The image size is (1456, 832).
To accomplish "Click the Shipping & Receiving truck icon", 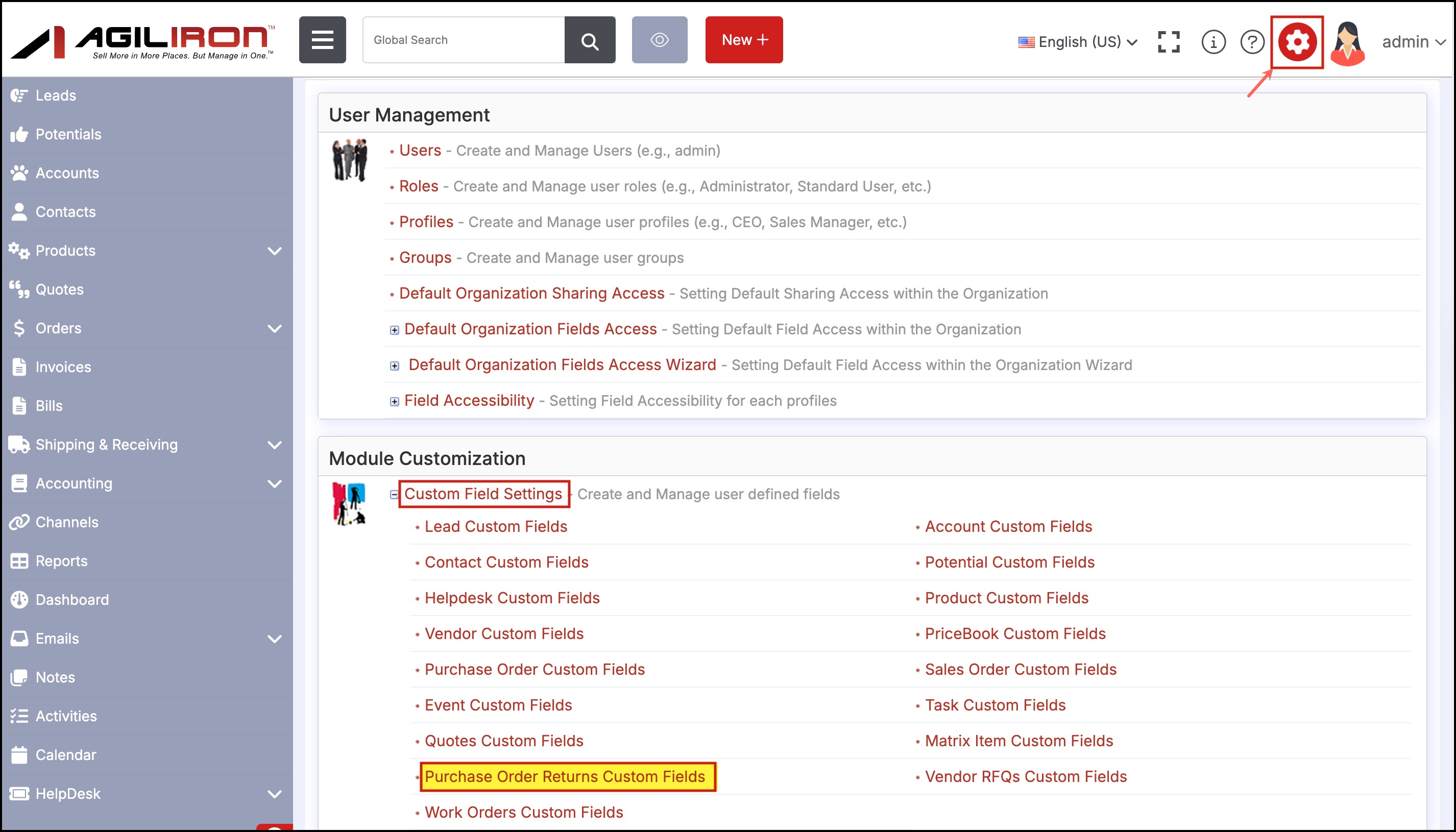I will point(19,445).
